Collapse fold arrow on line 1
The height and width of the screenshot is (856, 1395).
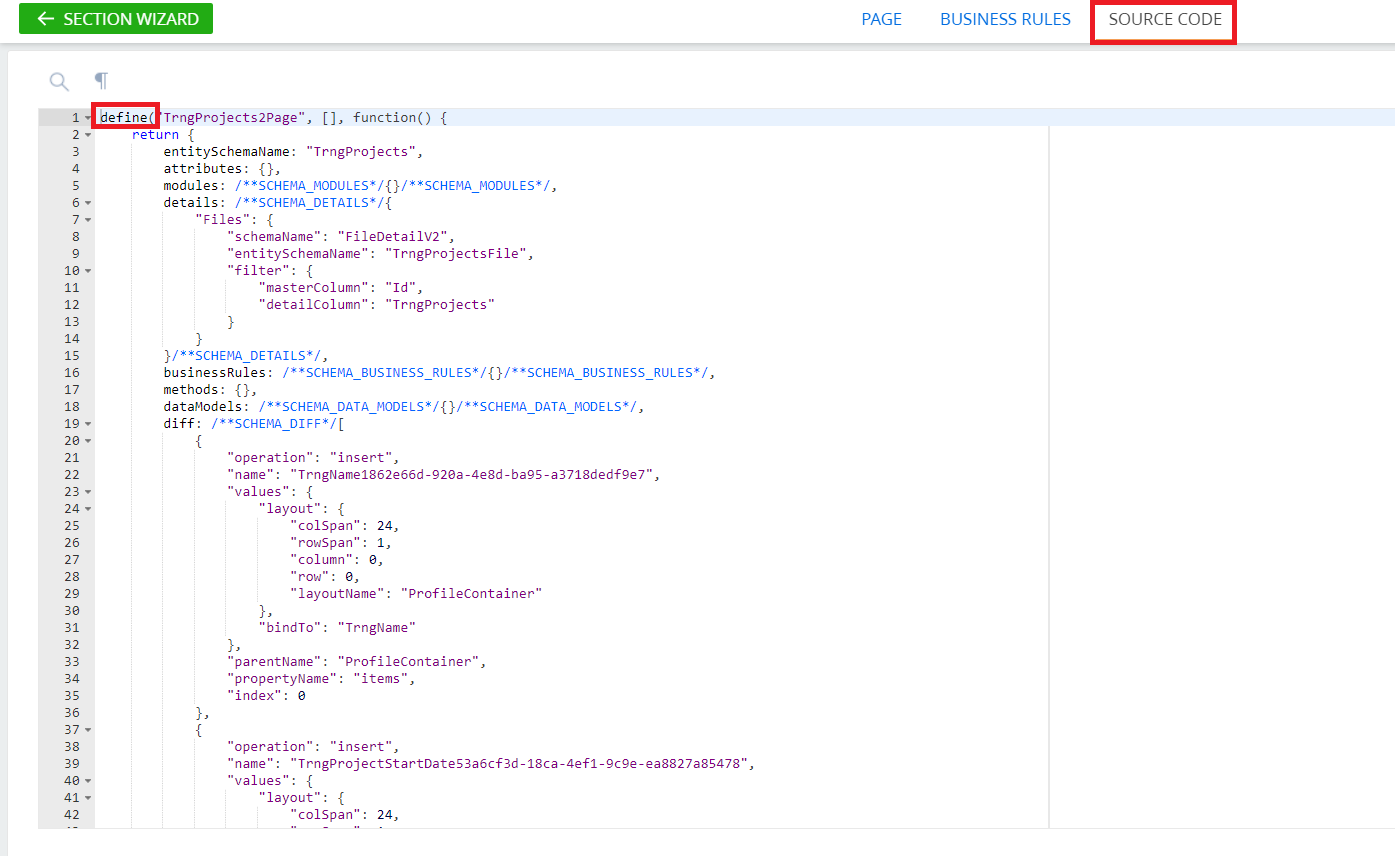88,118
